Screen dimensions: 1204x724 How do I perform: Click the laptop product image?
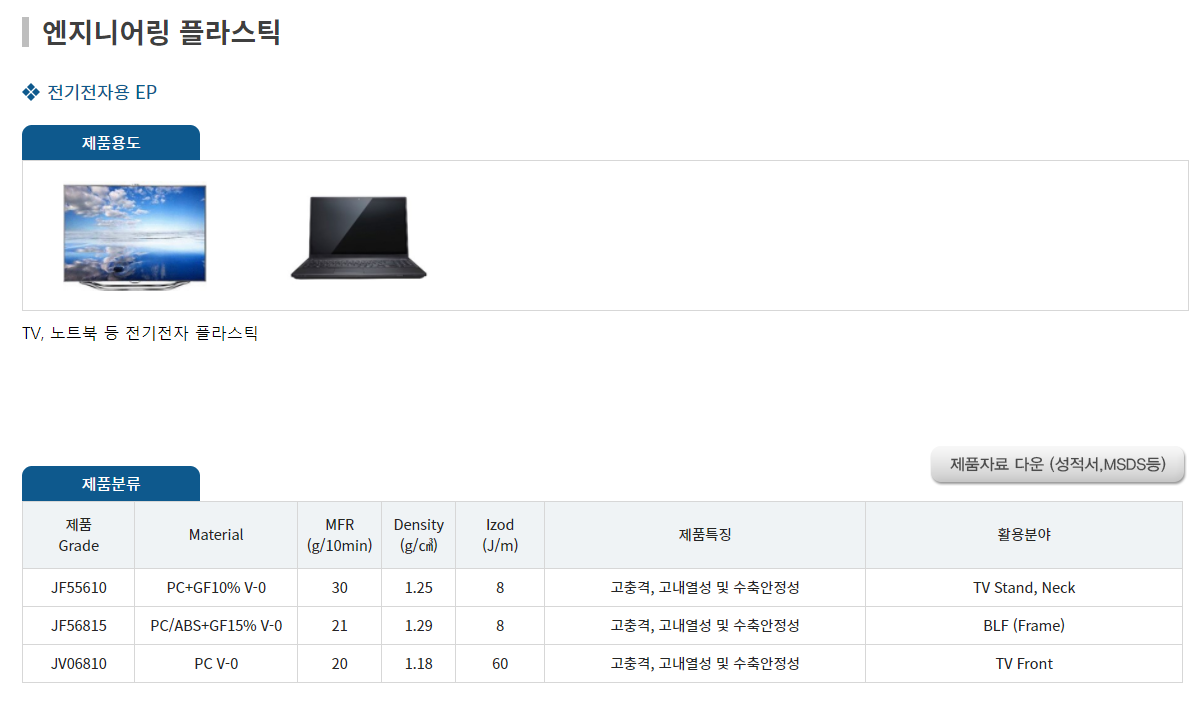tap(358, 238)
